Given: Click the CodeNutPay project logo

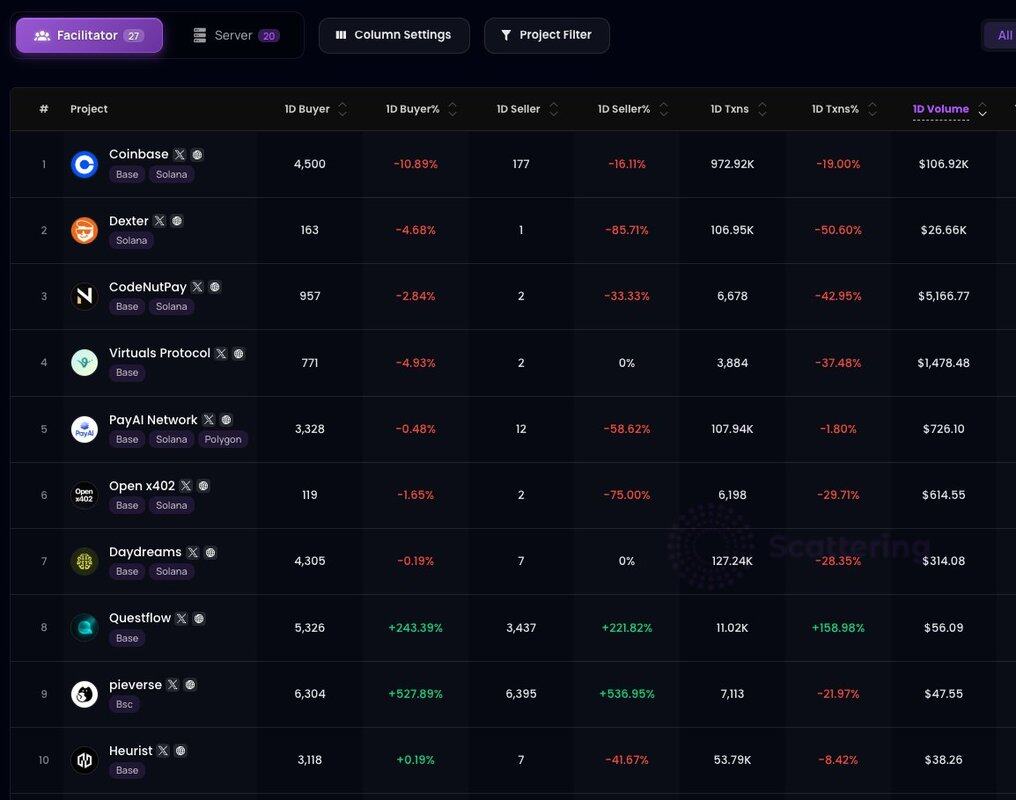Looking at the screenshot, I should point(85,297).
